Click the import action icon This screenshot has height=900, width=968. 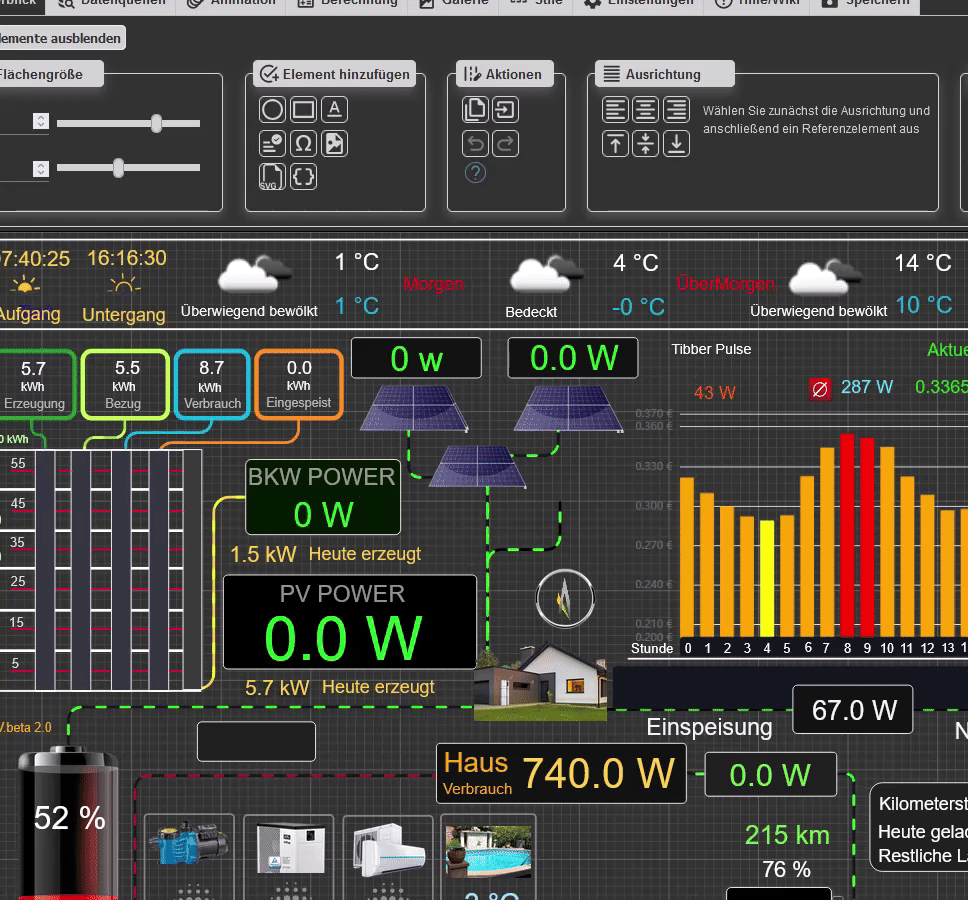506,110
